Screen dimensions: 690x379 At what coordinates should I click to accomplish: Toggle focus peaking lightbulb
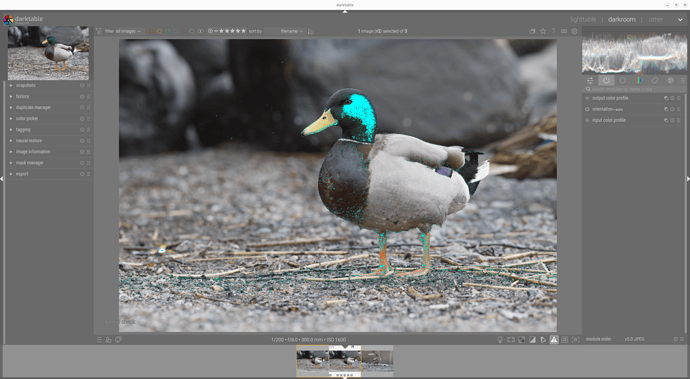click(x=500, y=340)
